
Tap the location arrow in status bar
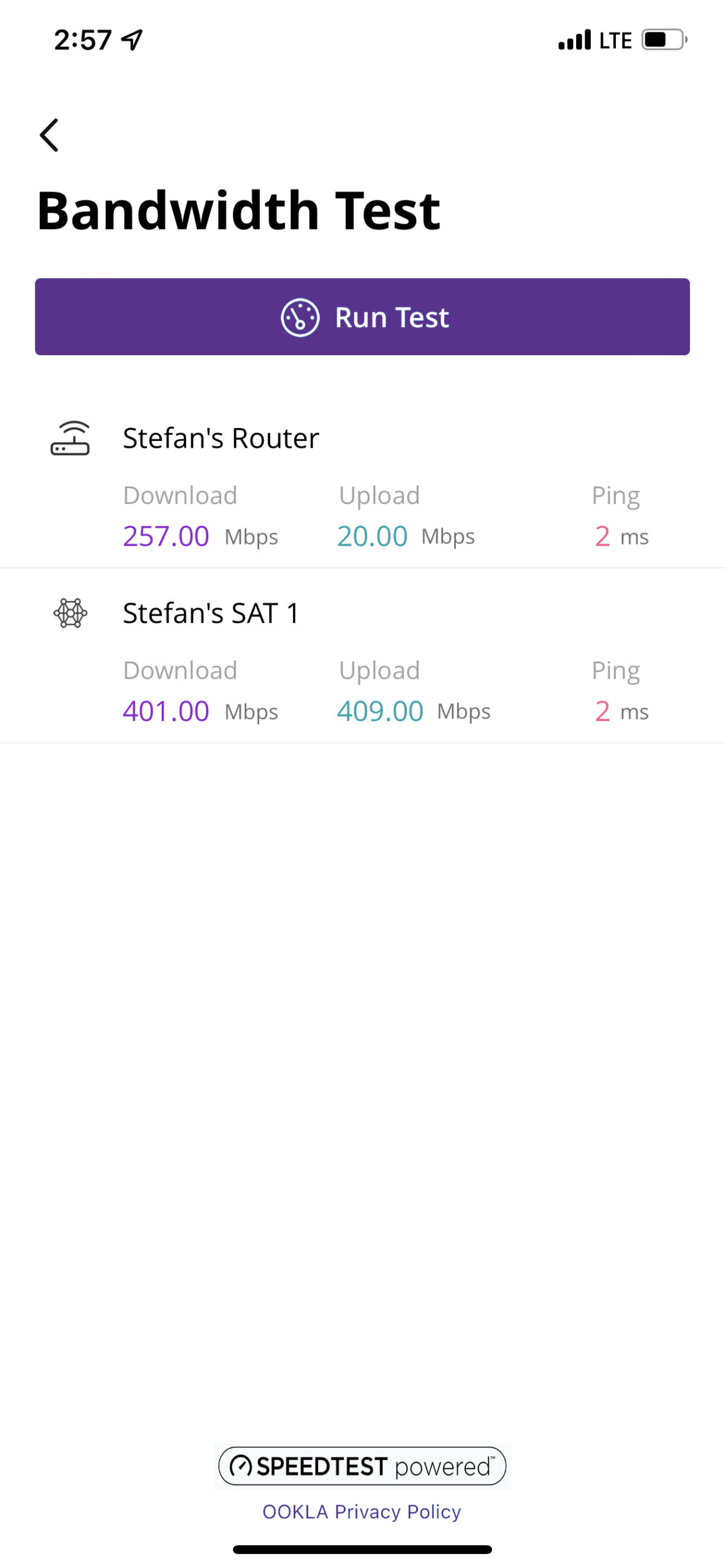tap(132, 40)
